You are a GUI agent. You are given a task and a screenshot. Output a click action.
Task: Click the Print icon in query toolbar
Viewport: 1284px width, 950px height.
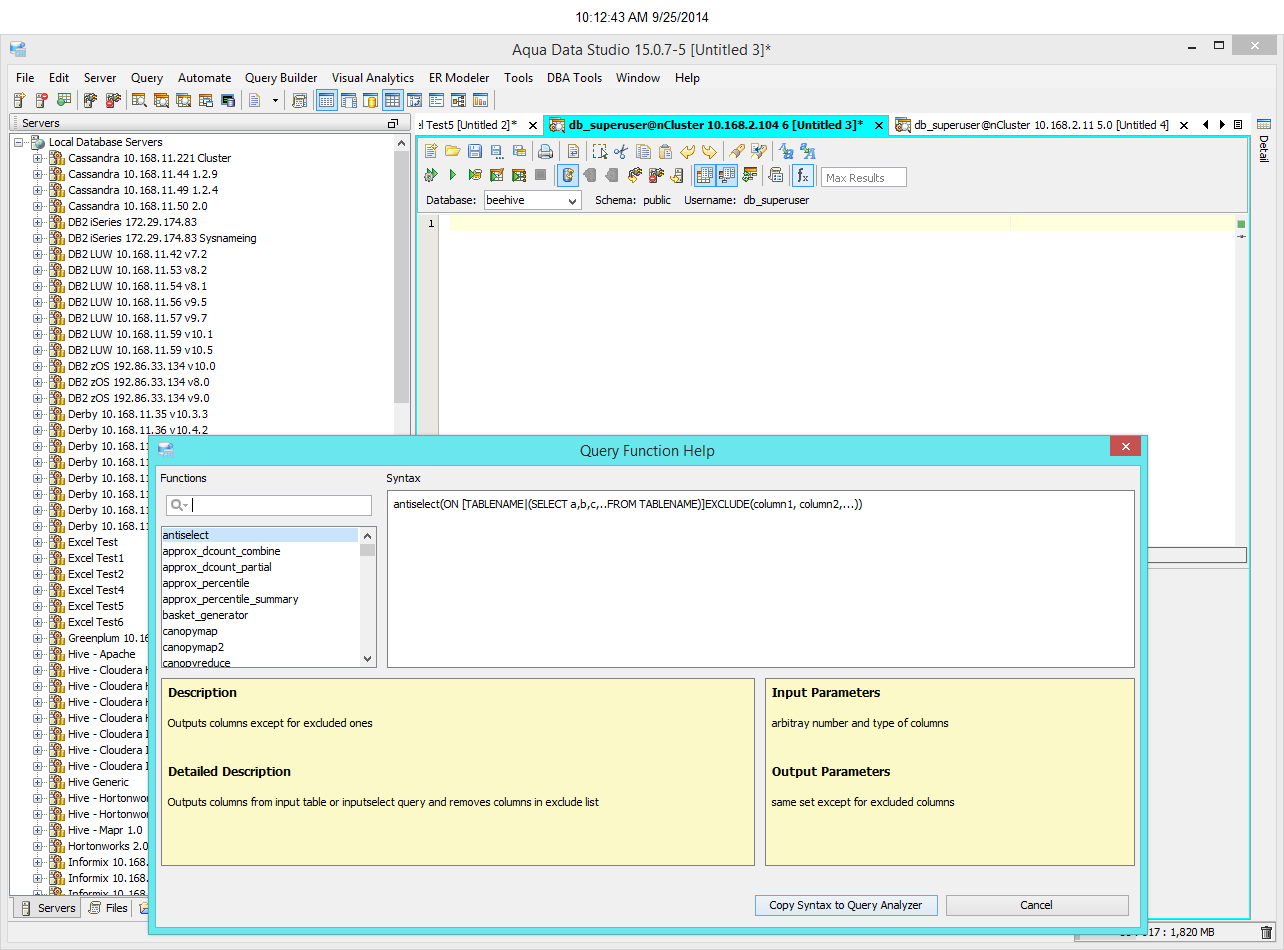coord(545,151)
